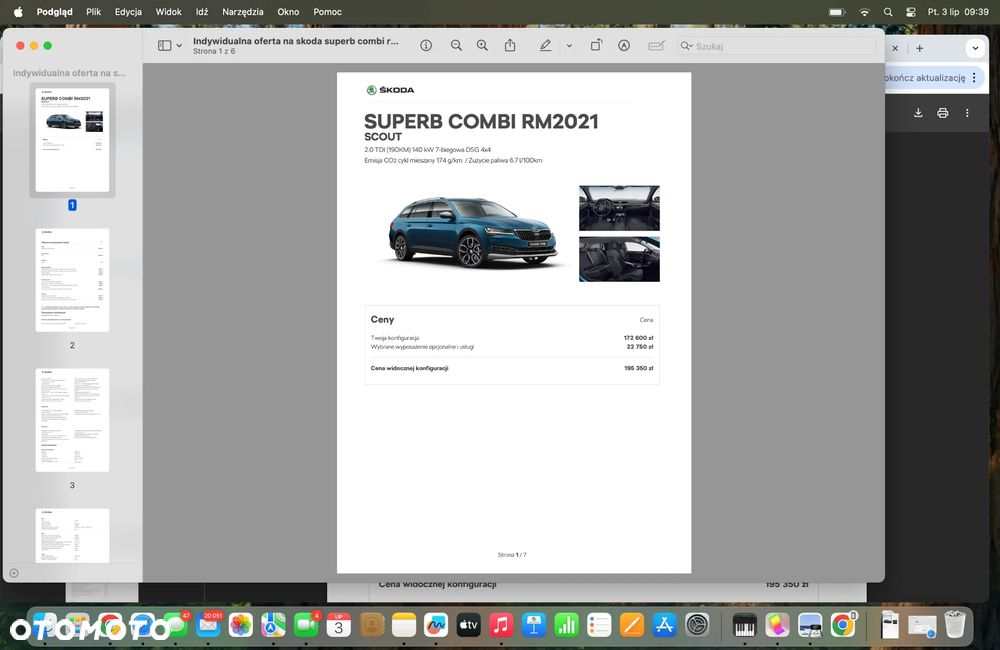Select page 1 thumbnail in sidebar
This screenshot has width=1000, height=650.
pyautogui.click(x=72, y=140)
